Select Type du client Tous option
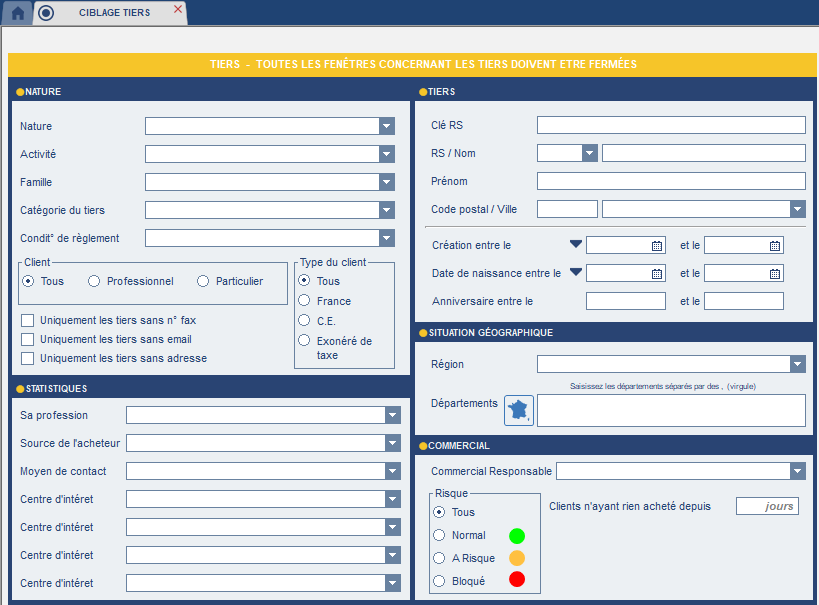The width and height of the screenshot is (819, 605). pyautogui.click(x=304, y=281)
